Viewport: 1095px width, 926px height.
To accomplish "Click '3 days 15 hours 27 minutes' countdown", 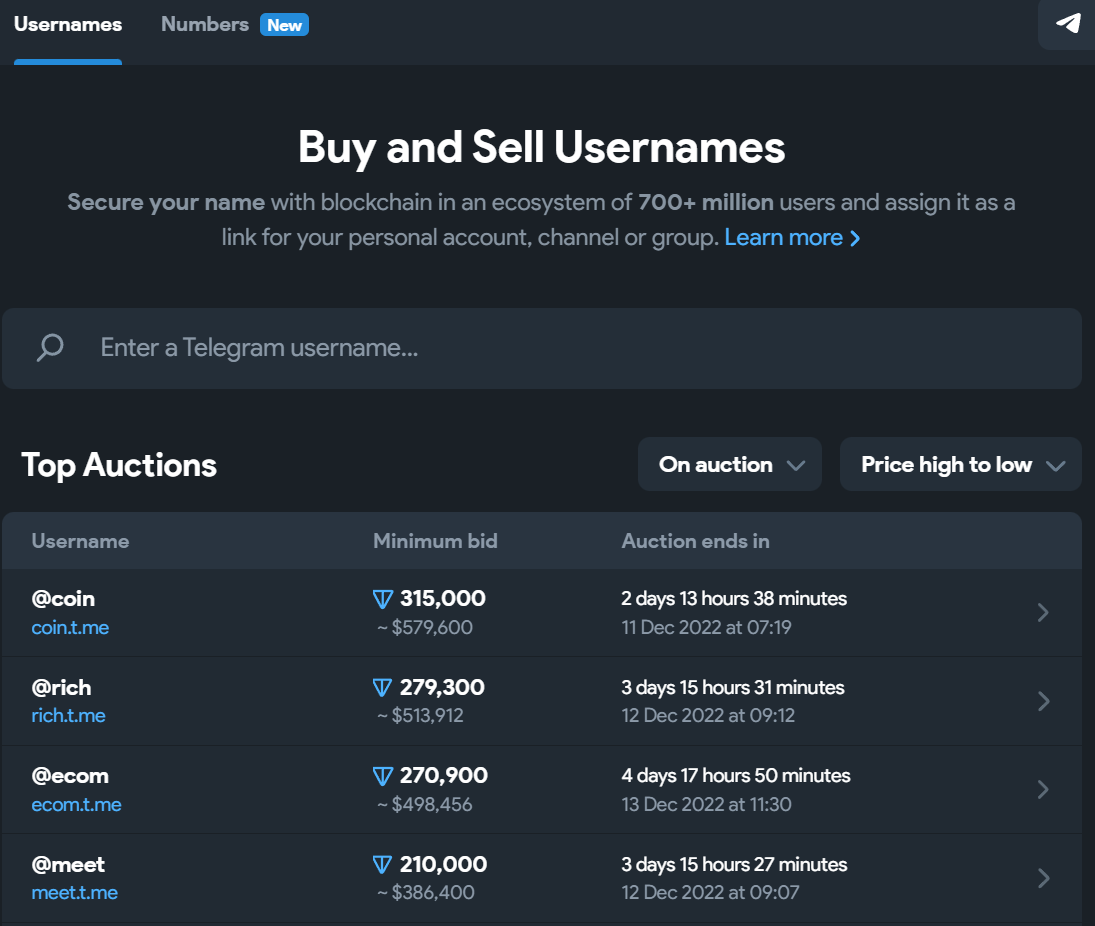I will (x=734, y=865).
